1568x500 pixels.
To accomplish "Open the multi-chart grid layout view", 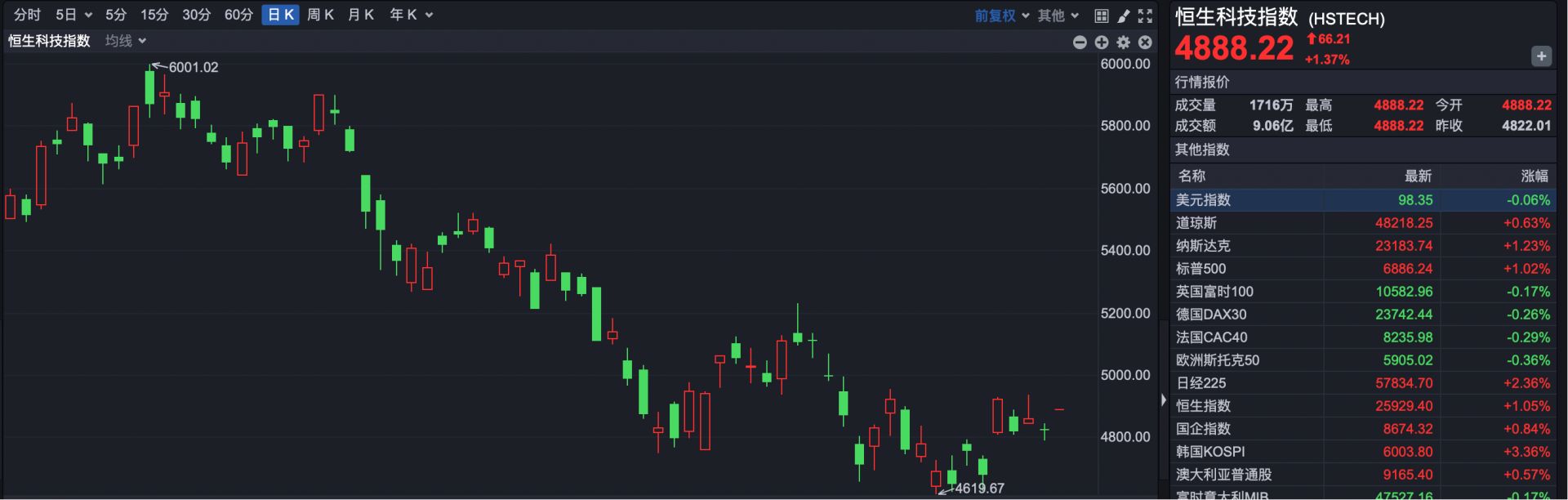I will pos(1101,16).
